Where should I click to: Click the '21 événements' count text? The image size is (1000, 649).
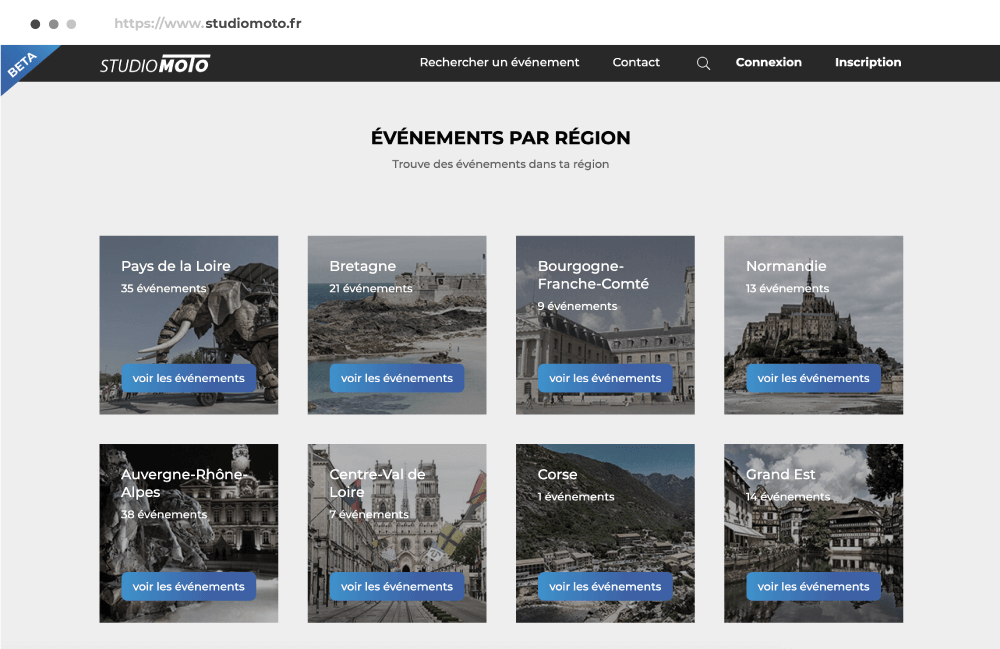[371, 288]
